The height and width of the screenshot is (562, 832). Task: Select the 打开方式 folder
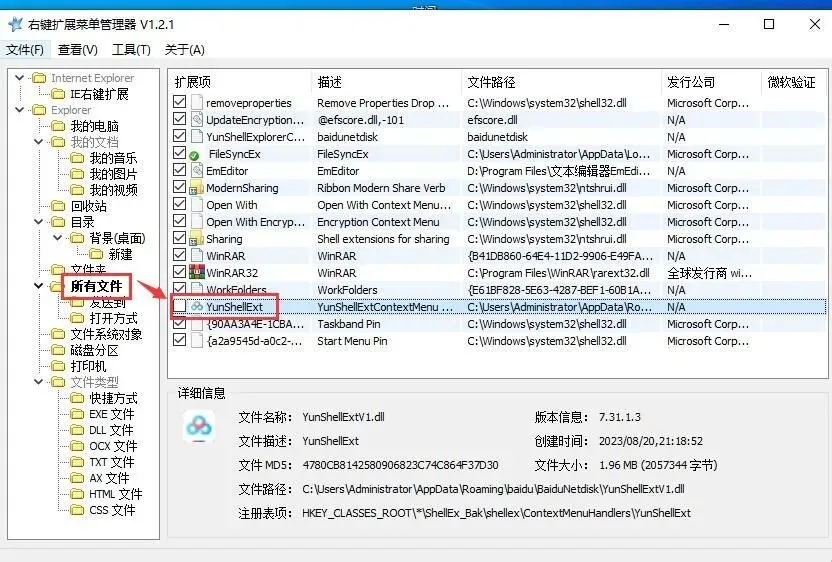[x=113, y=318]
